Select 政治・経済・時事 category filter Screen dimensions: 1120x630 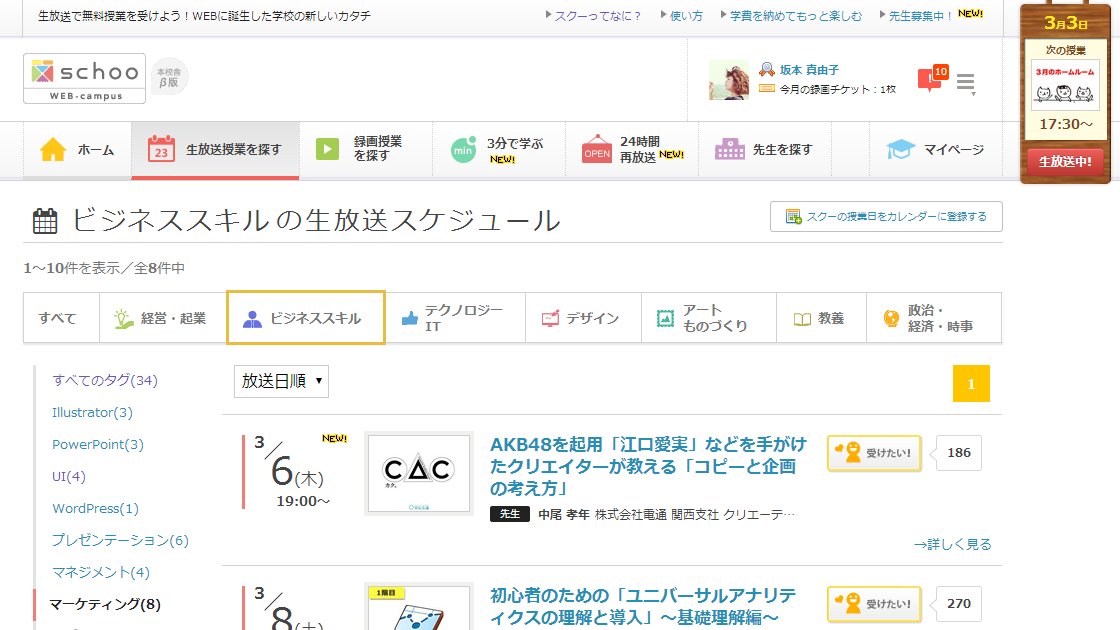(x=933, y=318)
